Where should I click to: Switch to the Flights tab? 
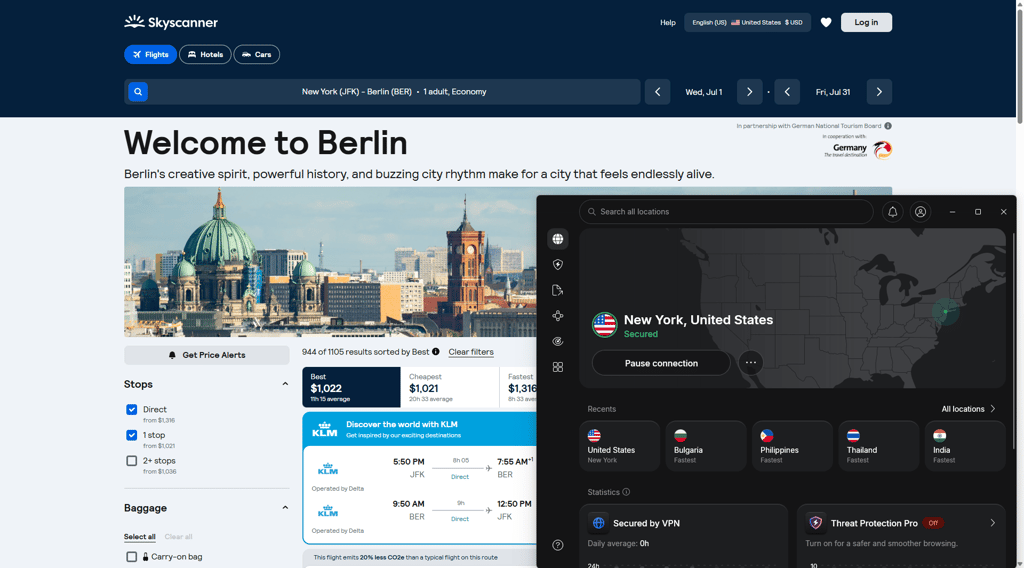(x=150, y=54)
